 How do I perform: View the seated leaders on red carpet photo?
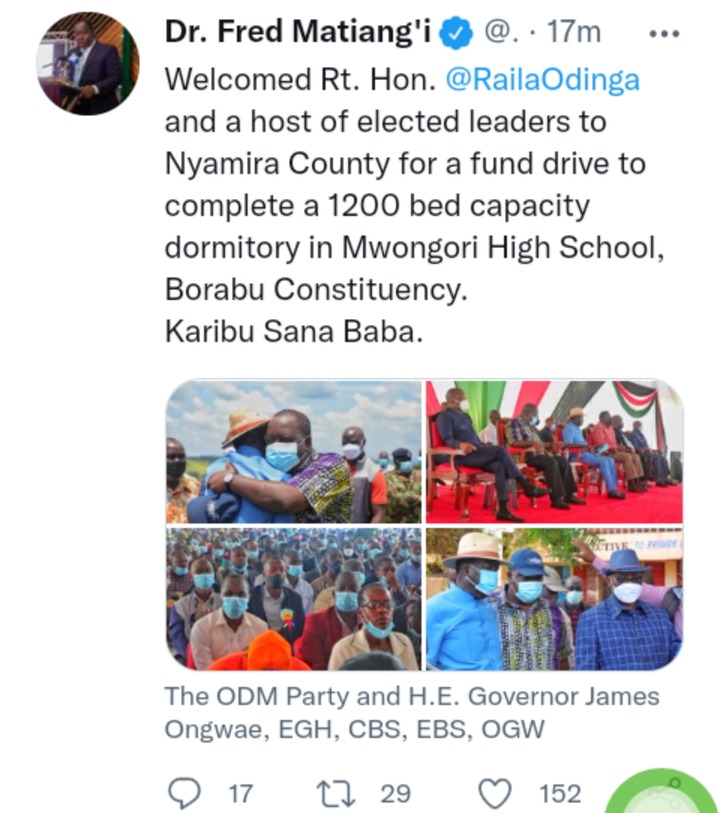554,452
